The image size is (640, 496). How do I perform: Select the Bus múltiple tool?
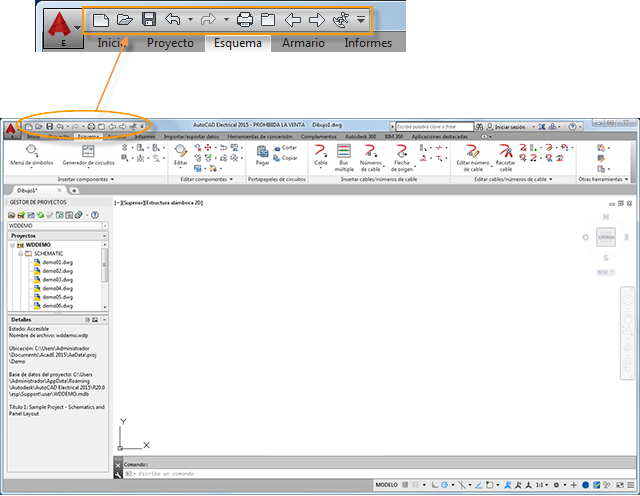tap(344, 158)
